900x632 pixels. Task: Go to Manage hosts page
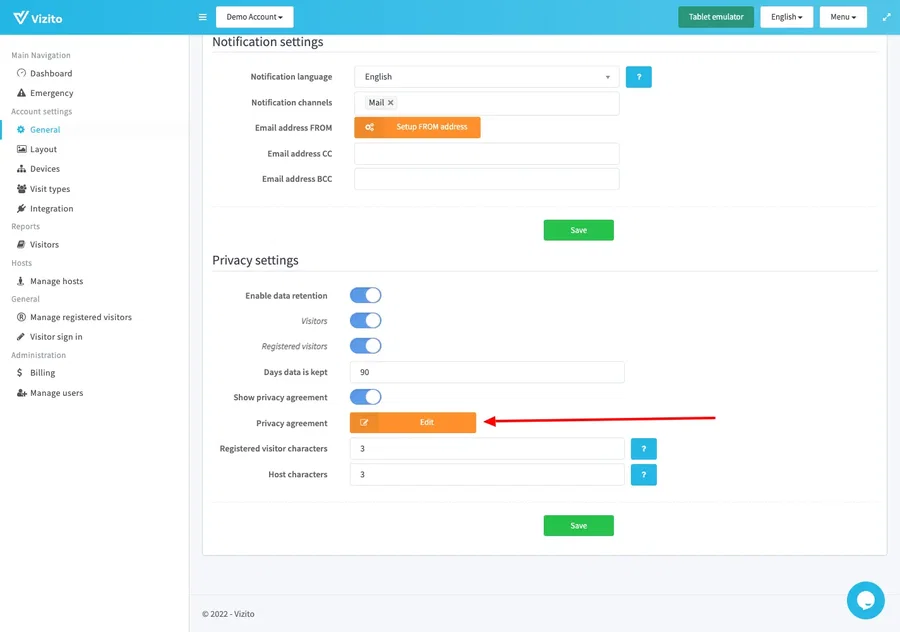click(56, 281)
